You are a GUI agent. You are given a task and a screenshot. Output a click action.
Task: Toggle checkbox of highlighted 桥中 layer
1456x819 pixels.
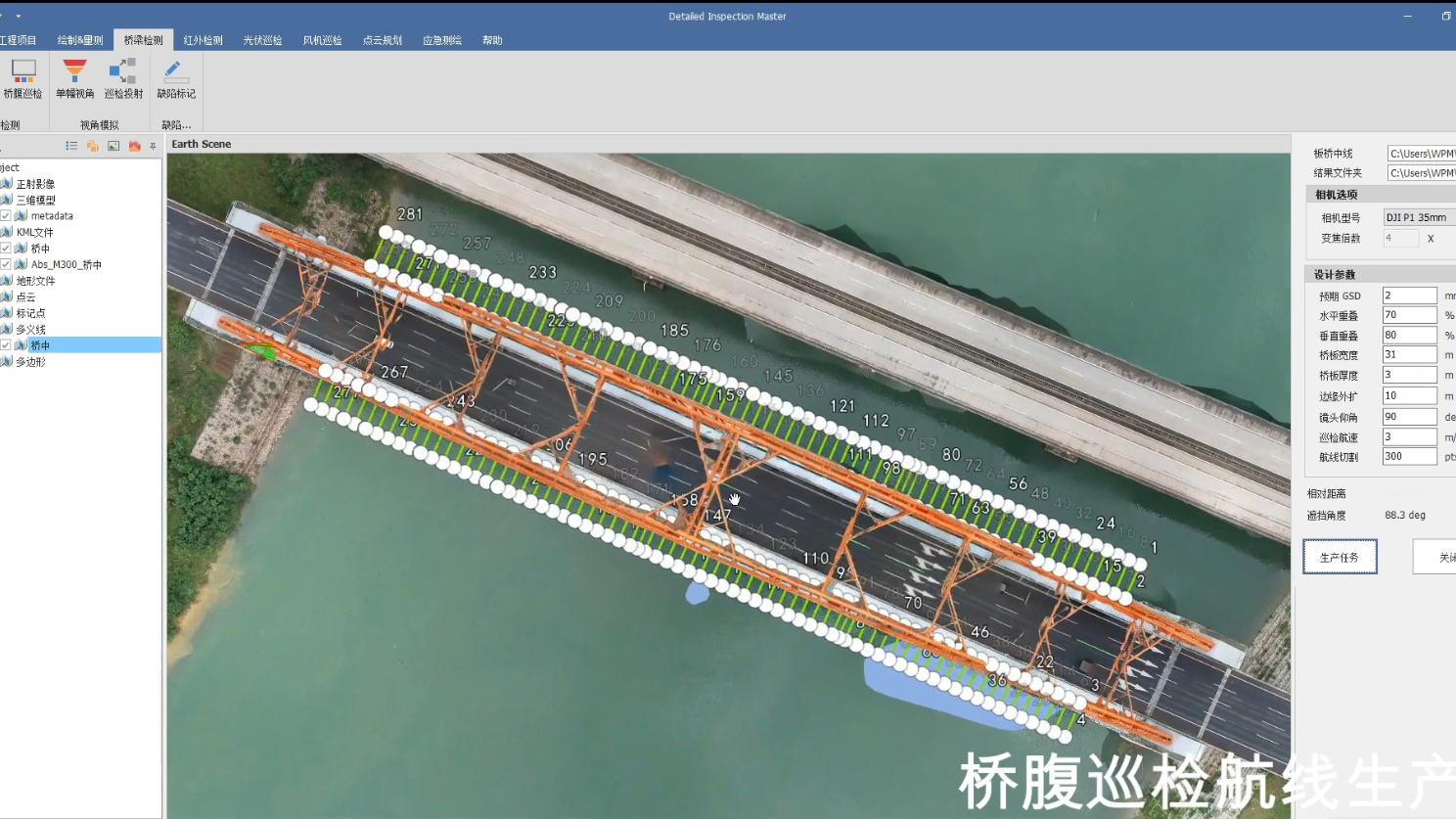pyautogui.click(x=6, y=345)
